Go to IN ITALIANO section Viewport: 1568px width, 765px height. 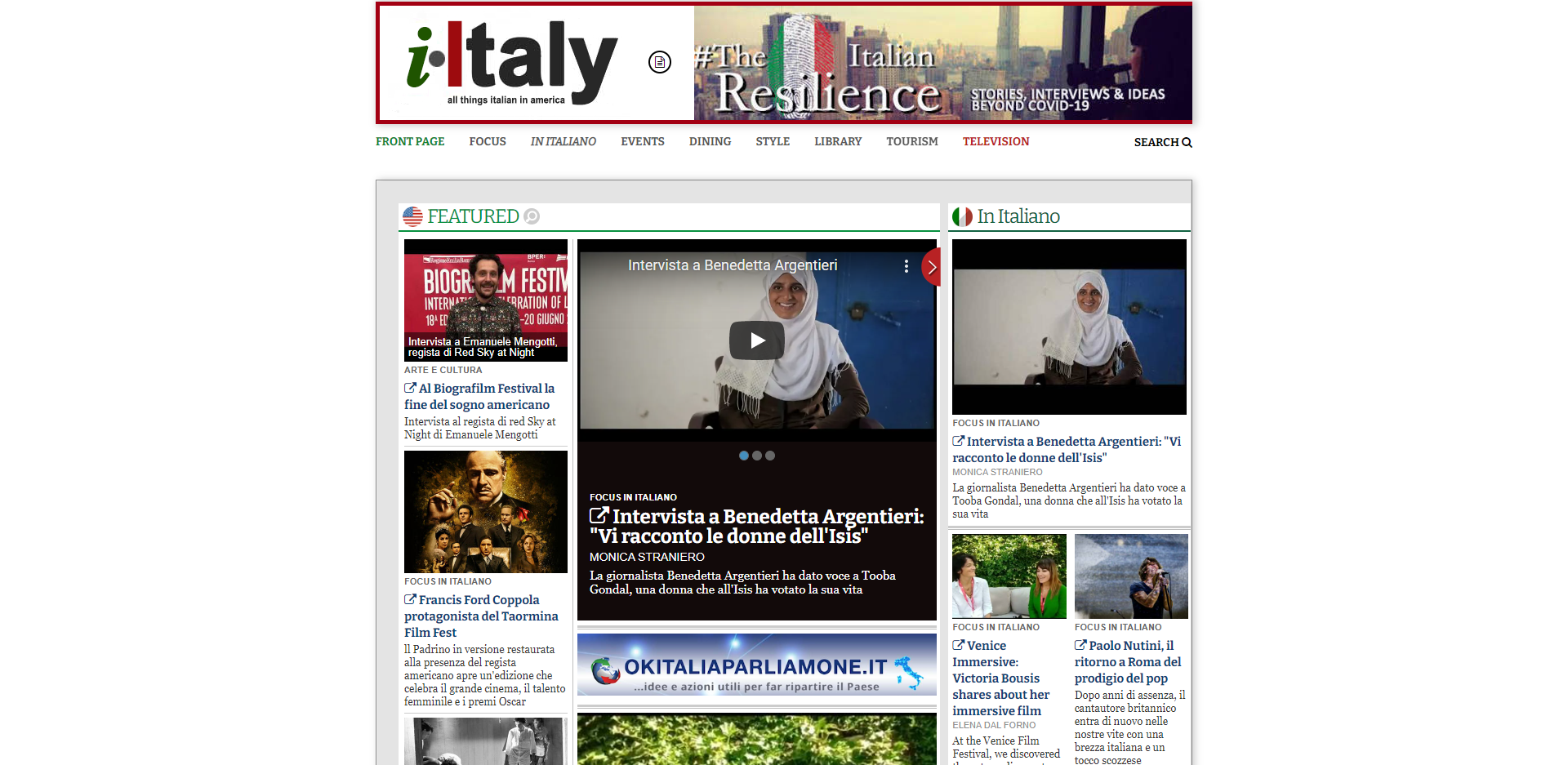563,142
